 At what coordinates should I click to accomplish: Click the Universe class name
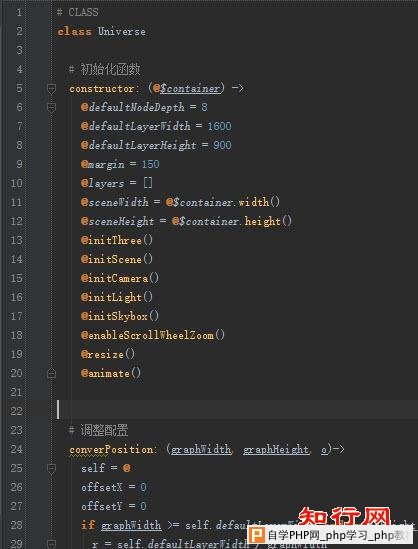(121, 31)
